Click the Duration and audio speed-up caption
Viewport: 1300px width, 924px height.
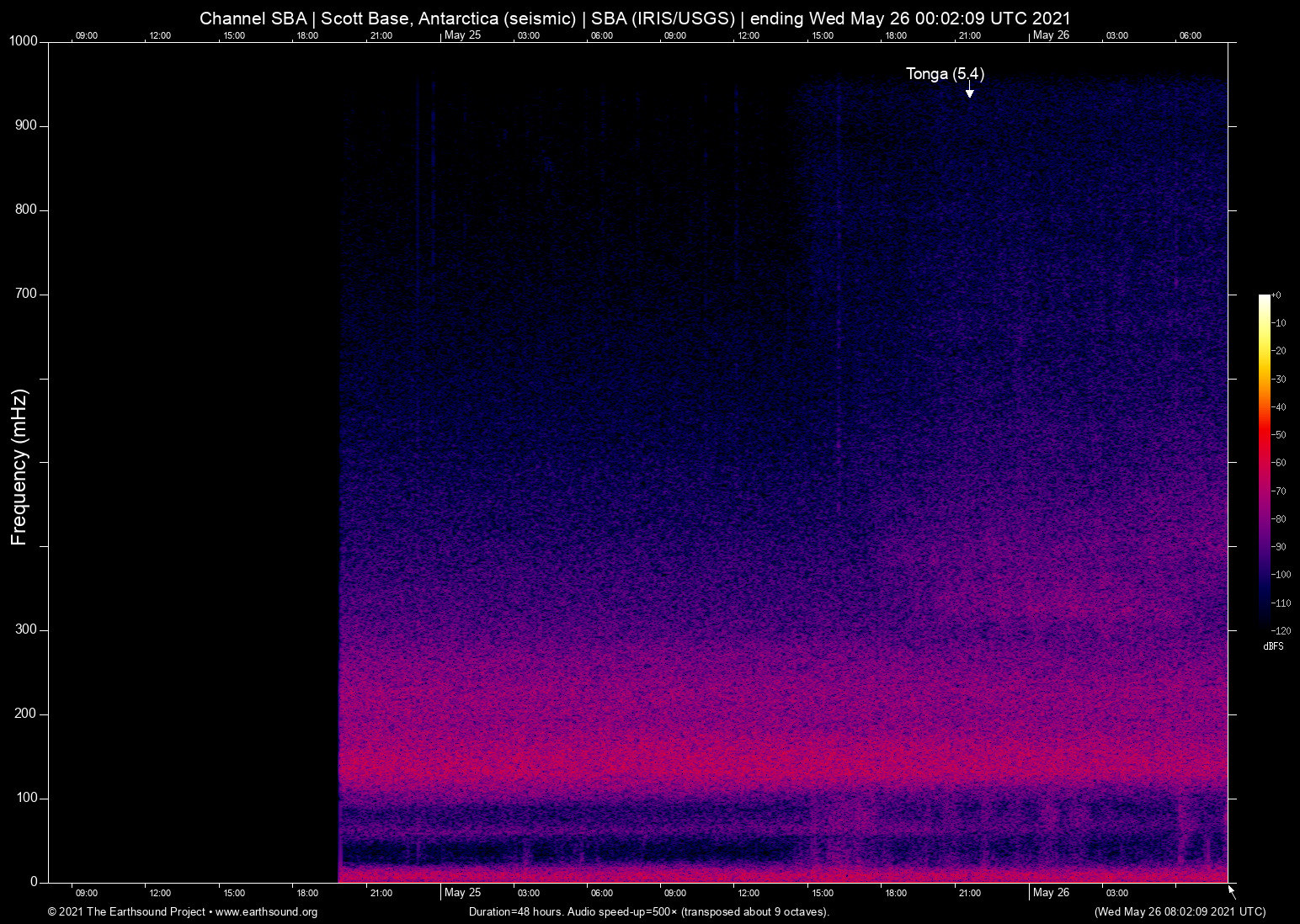point(649,912)
